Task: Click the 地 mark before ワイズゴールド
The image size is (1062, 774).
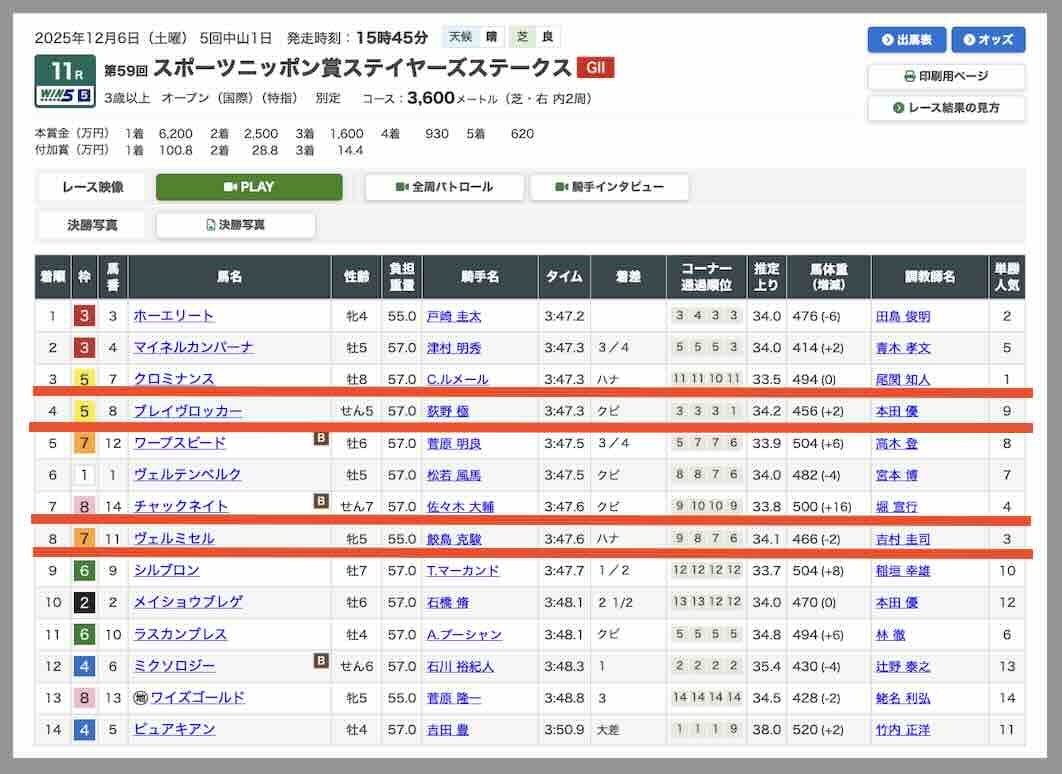Action: [x=140, y=697]
